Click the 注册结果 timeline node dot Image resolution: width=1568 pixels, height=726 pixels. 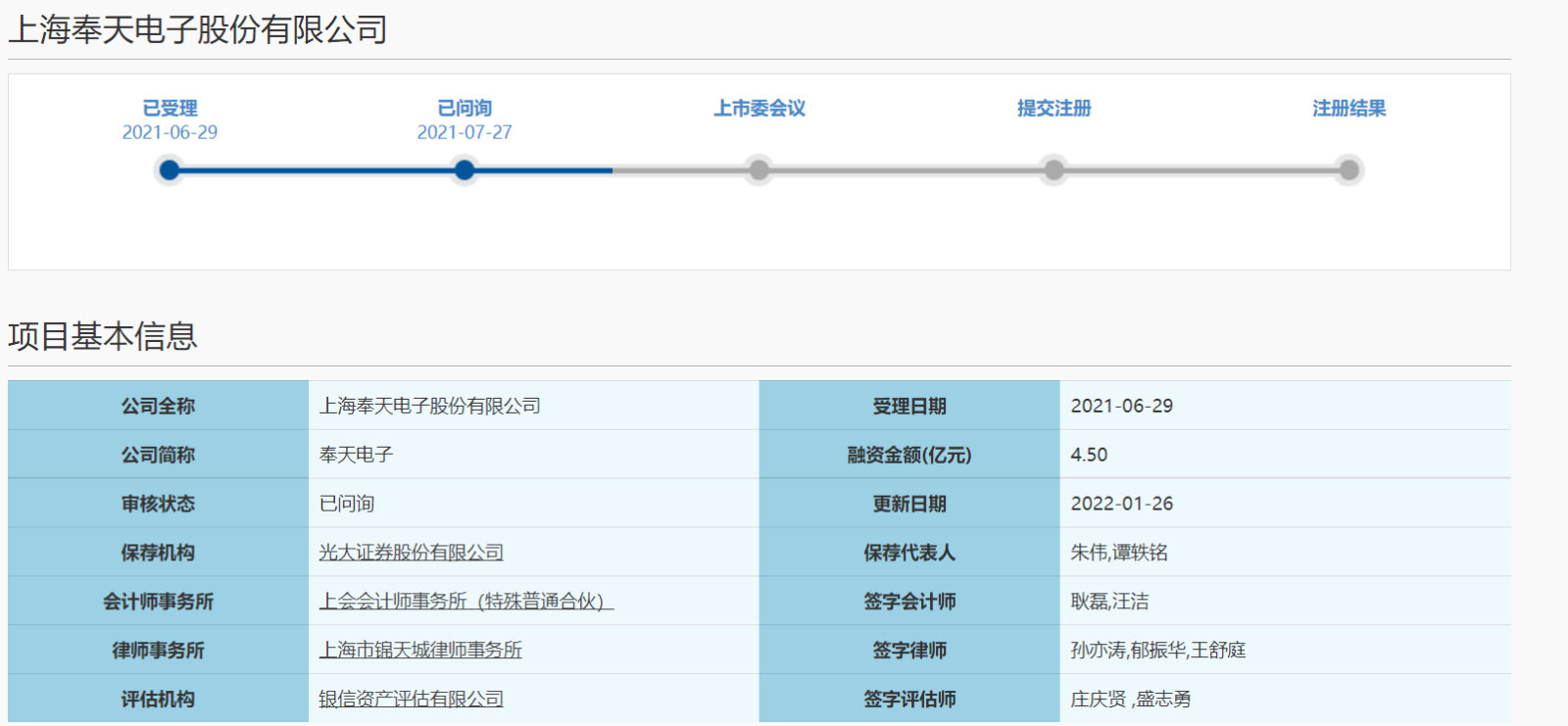click(x=1348, y=170)
